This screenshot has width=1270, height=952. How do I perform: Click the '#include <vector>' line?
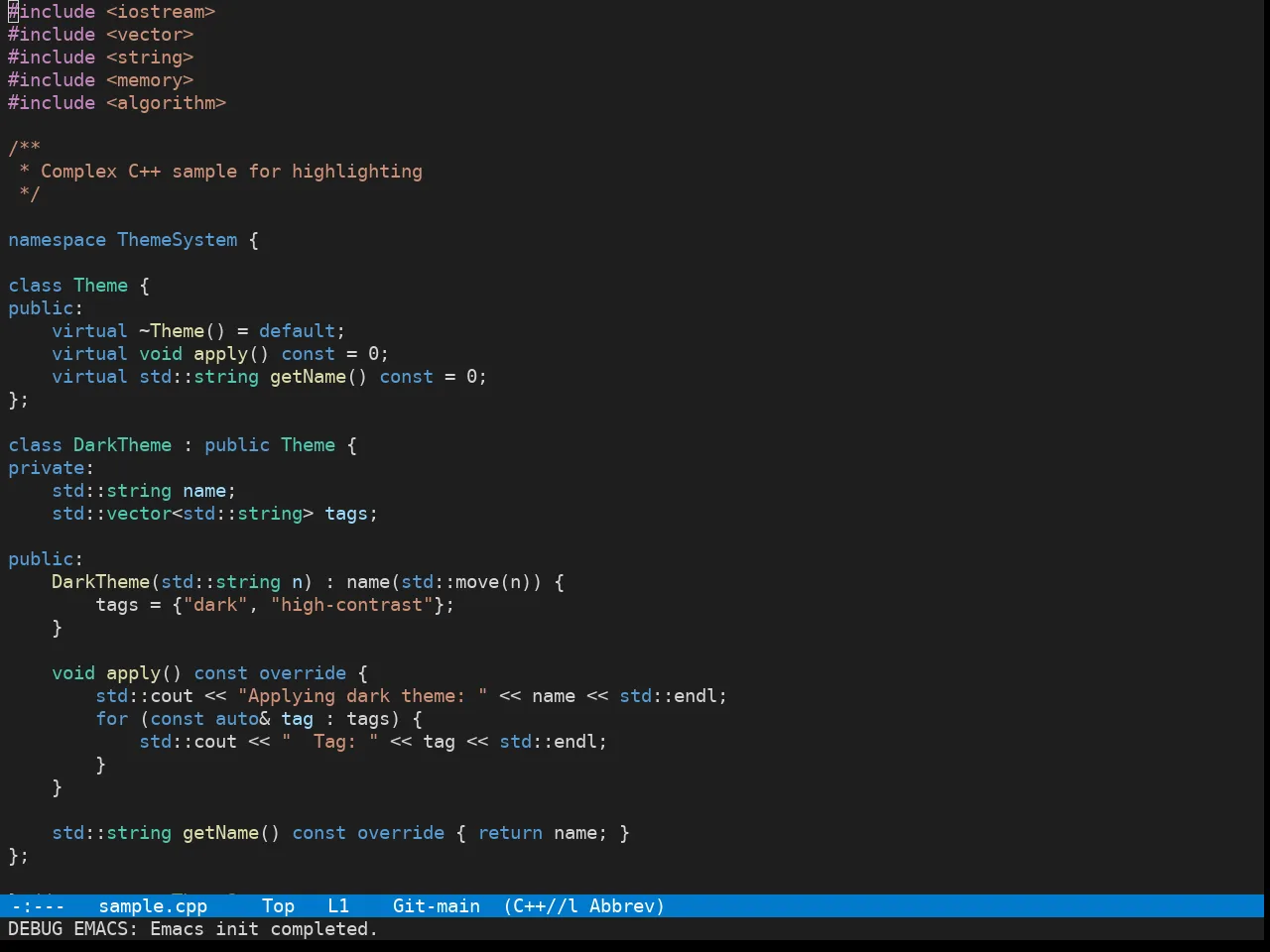tap(101, 35)
